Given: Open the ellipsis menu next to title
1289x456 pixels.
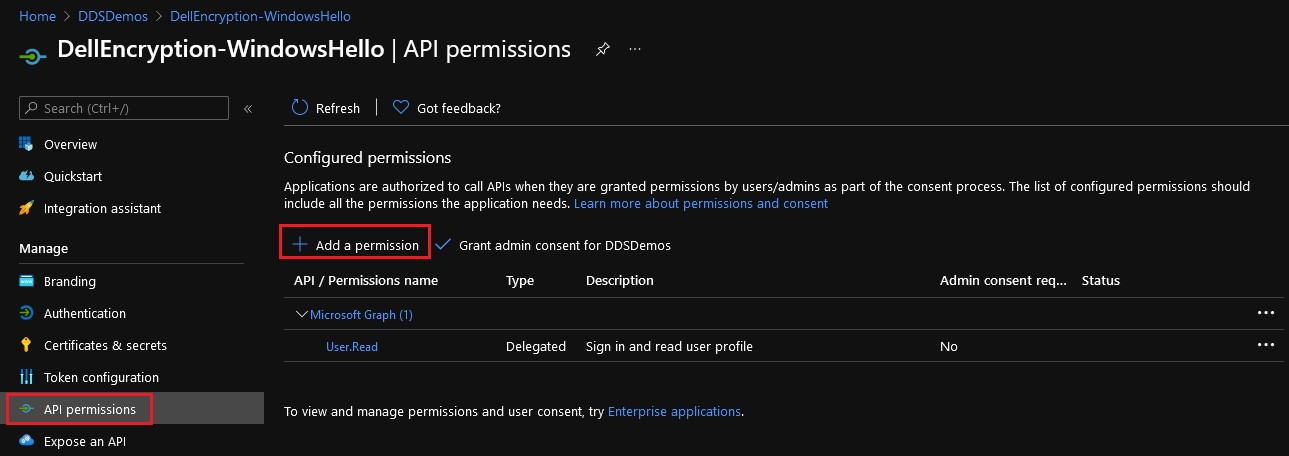Looking at the screenshot, I should click(635, 49).
